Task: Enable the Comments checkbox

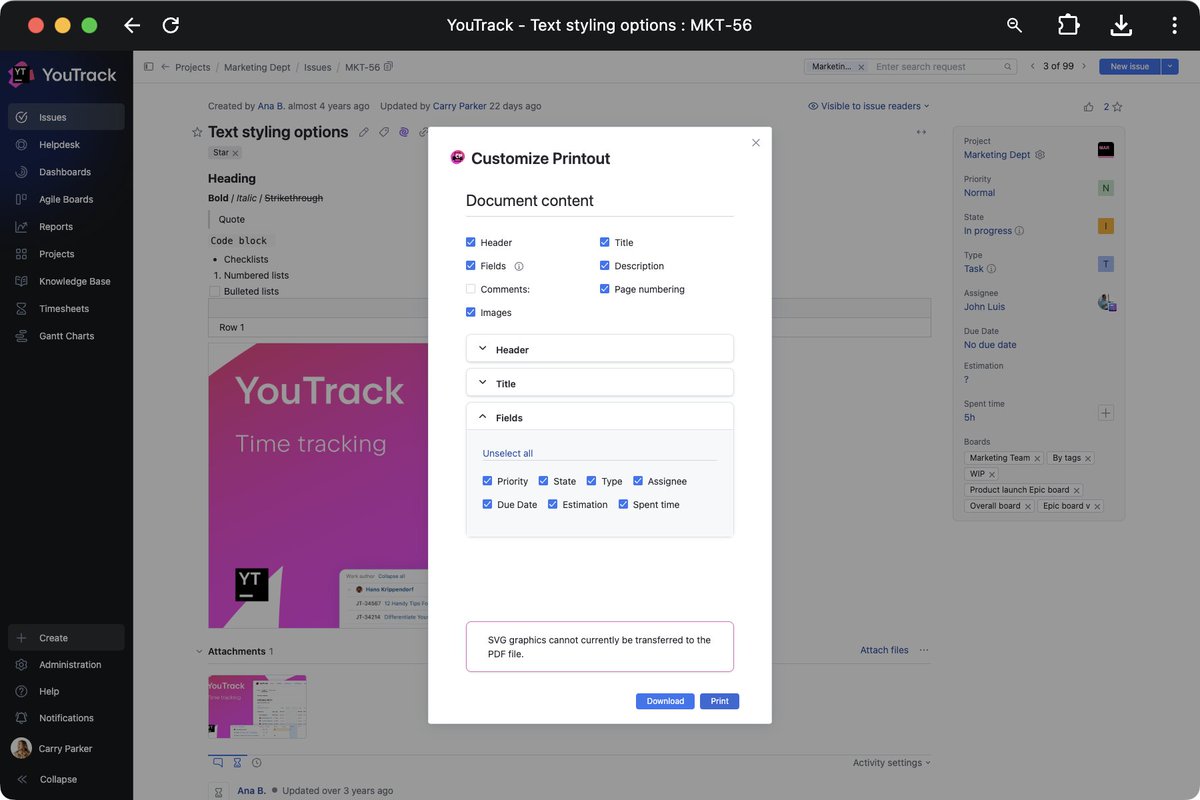Action: tap(470, 289)
